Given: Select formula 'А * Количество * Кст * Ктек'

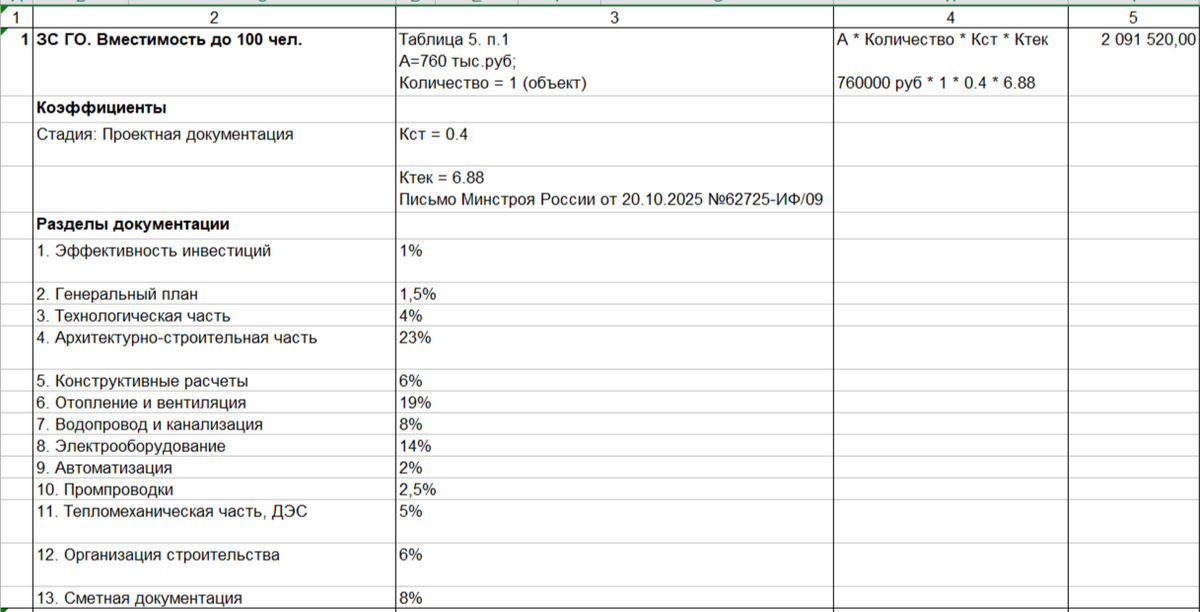Looking at the screenshot, I should tap(942, 40).
